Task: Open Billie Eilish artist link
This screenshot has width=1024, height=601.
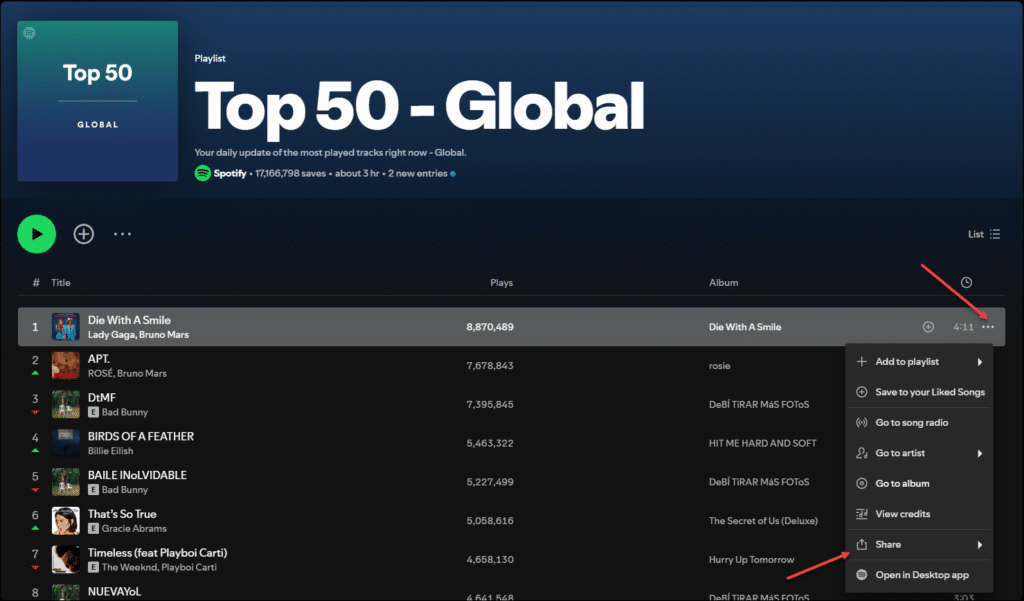Action: click(110, 451)
